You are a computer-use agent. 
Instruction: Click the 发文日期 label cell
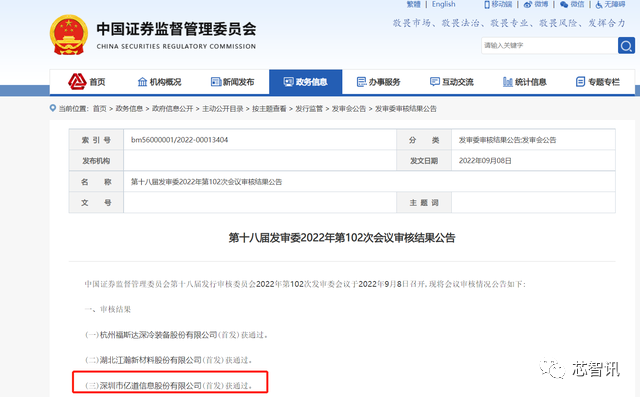click(x=424, y=161)
